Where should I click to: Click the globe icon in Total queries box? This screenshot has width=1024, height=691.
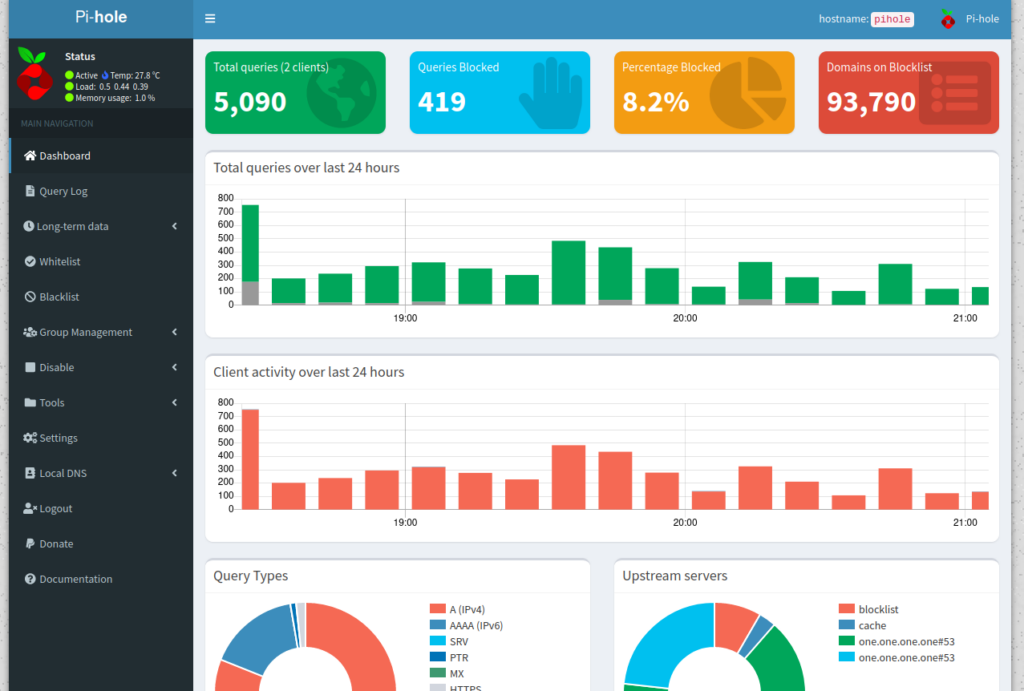[x=342, y=93]
